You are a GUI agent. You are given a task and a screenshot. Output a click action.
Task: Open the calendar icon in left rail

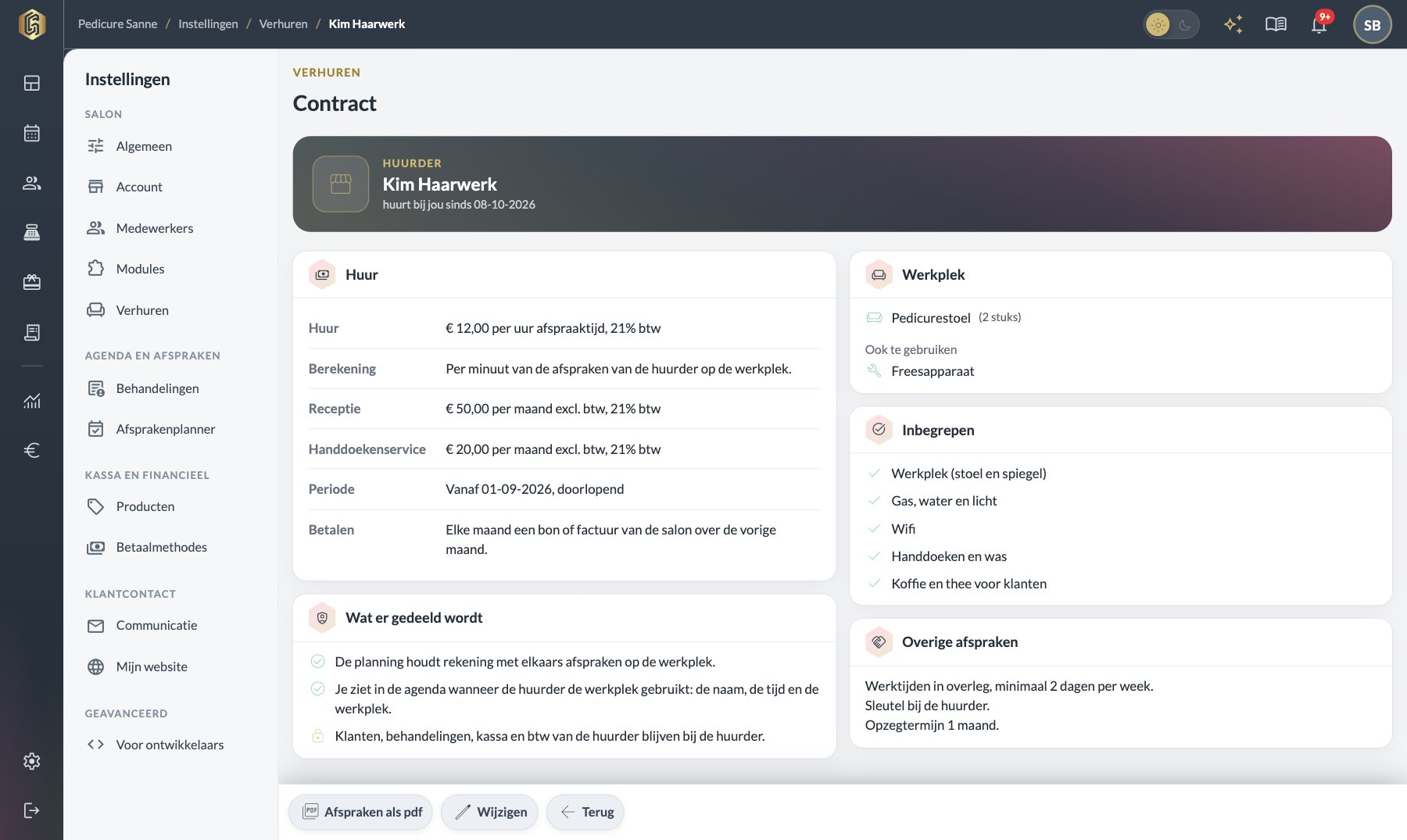32,133
